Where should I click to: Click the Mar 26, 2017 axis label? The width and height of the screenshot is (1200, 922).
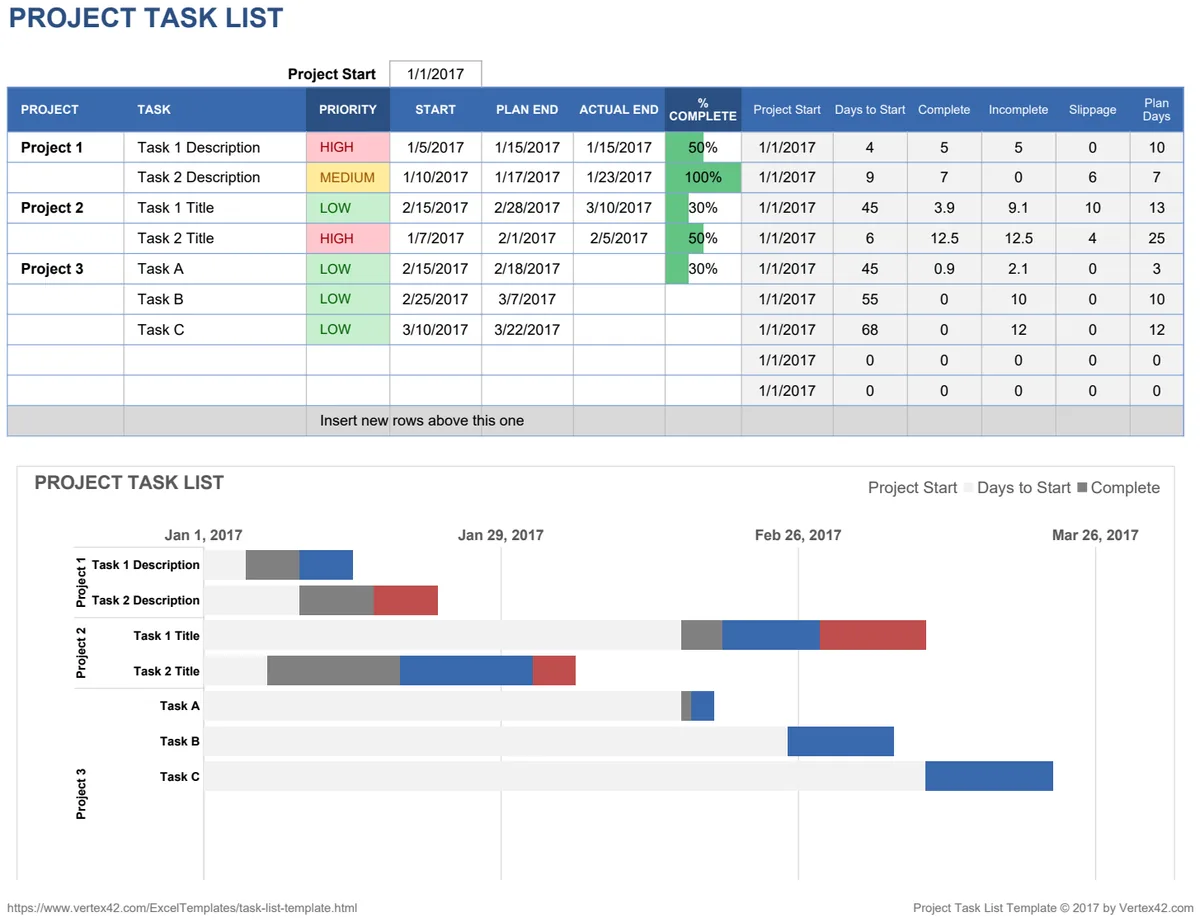(x=1095, y=535)
